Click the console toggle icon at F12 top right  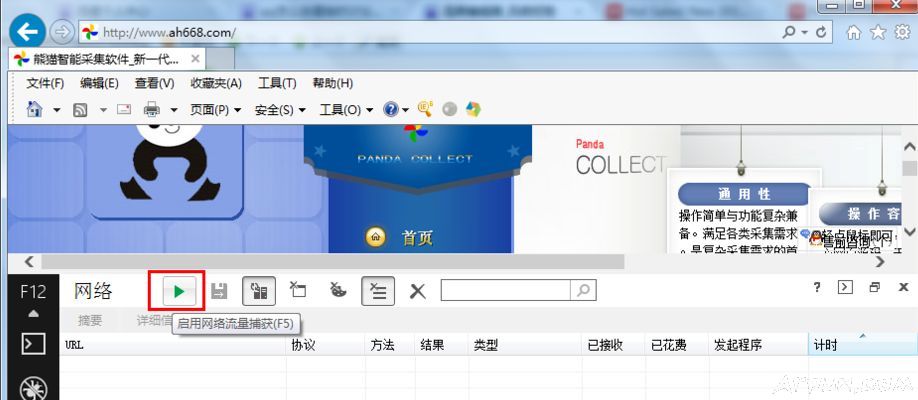[845, 287]
